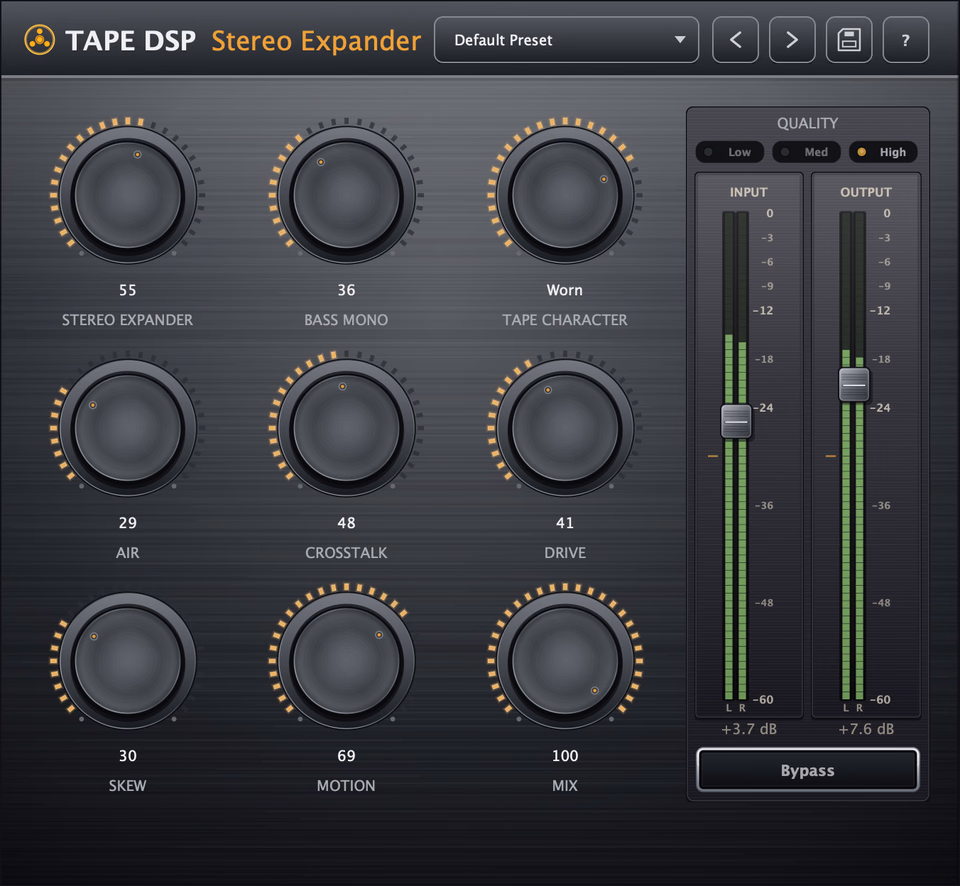Click the INPUT meter heading
The image size is (960, 886).
(748, 192)
